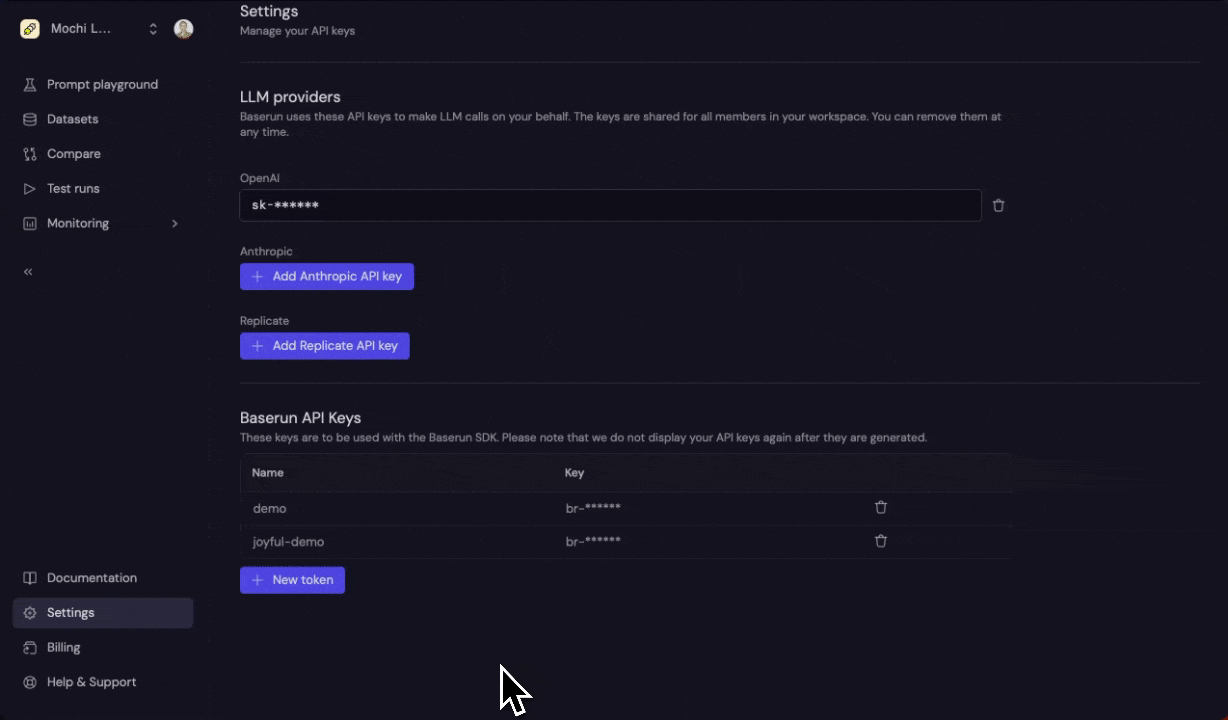Select the Monitoring chart icon
The image size is (1228, 720).
click(x=30, y=223)
